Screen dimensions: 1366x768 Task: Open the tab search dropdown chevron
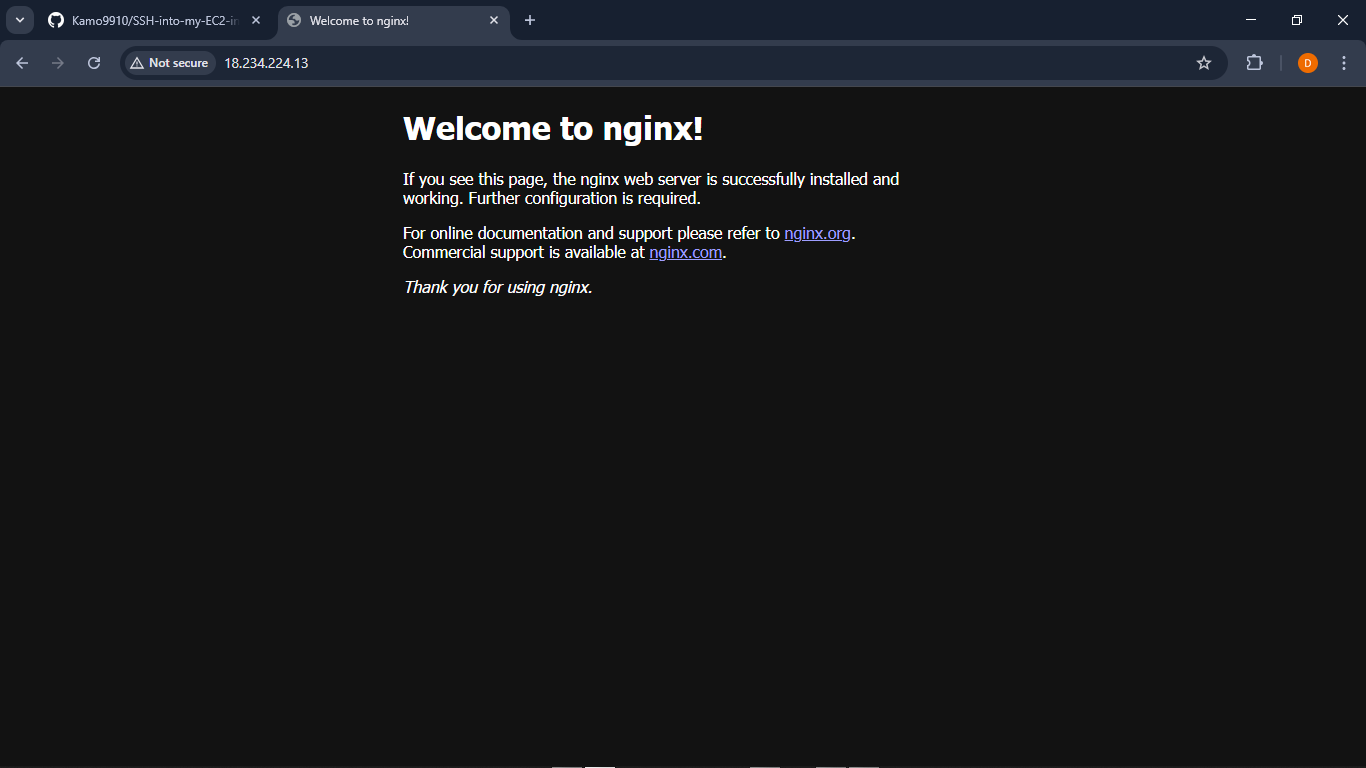coord(19,19)
